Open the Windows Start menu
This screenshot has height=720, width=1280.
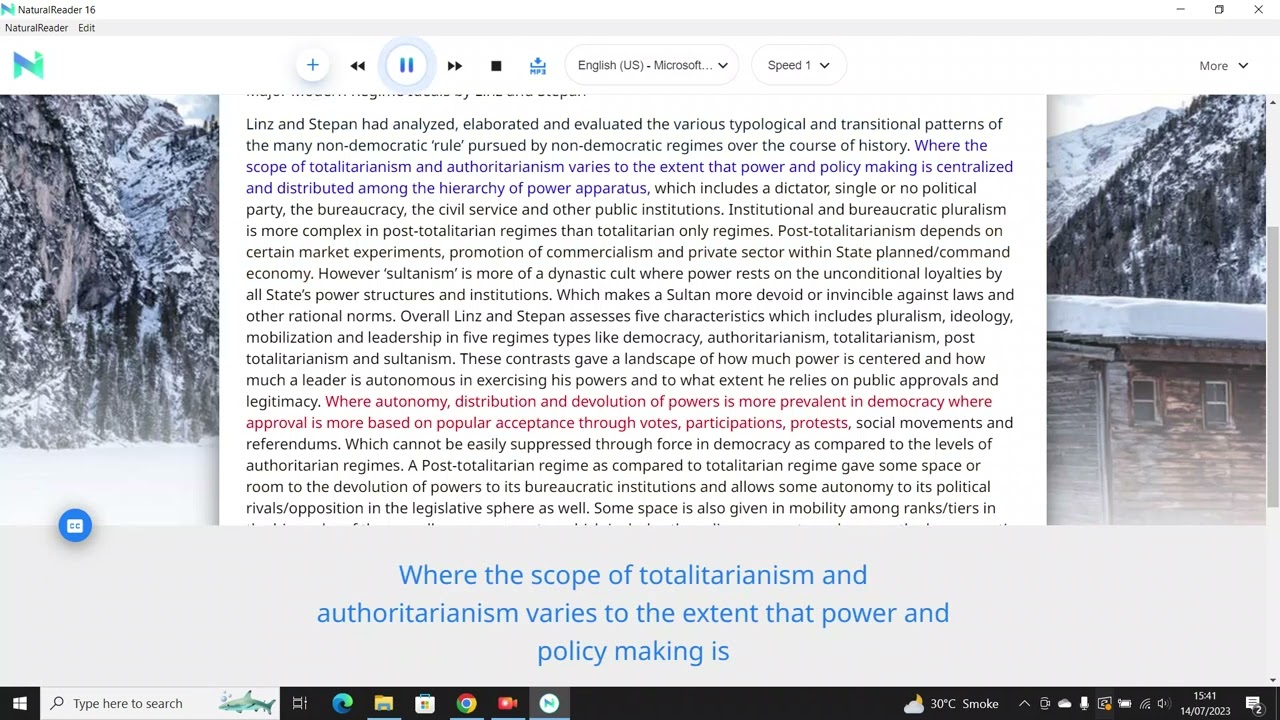[20, 703]
